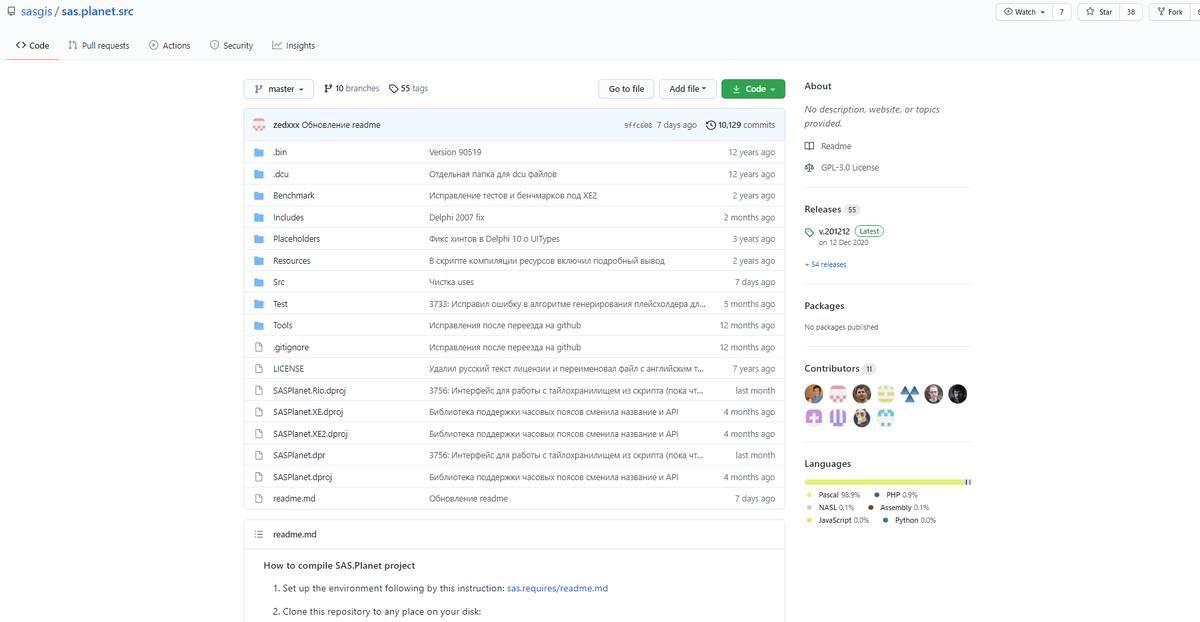1200x622 pixels.
Task: Click the Star count 38
Action: (x=1131, y=12)
